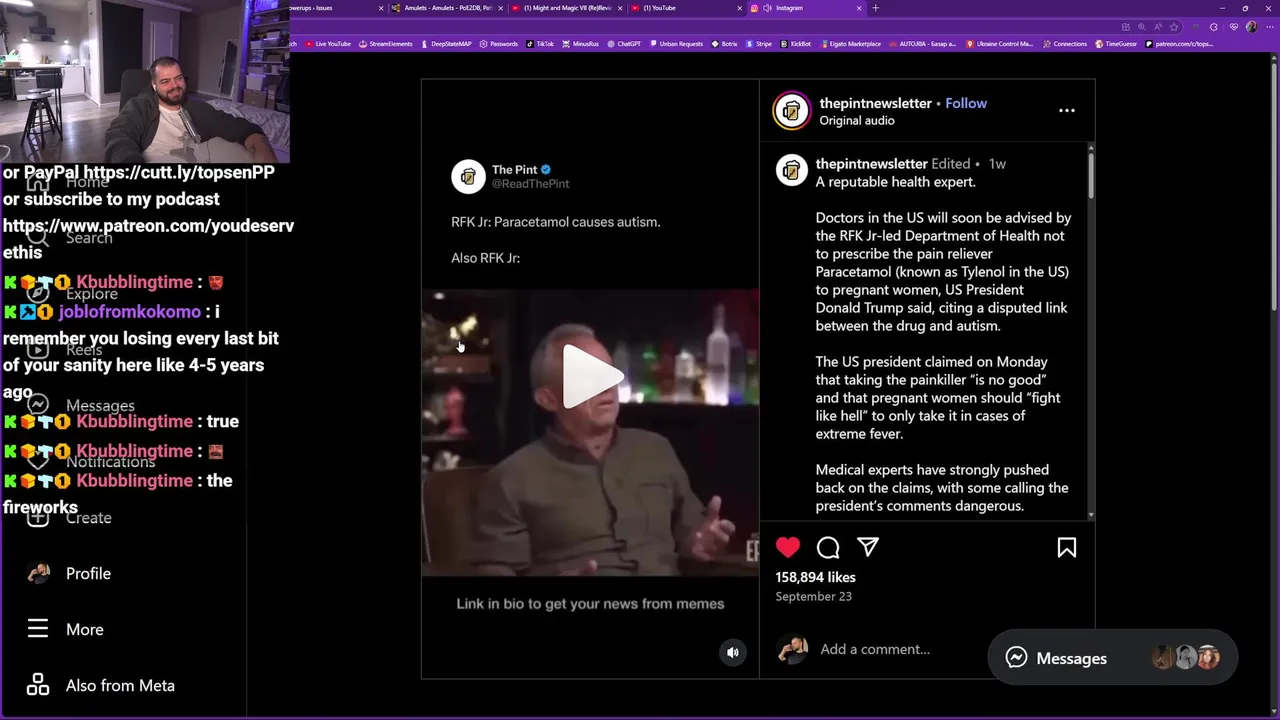1280x720 pixels.
Task: Click the Profile avatar icon in sidebar
Action: pos(38,573)
